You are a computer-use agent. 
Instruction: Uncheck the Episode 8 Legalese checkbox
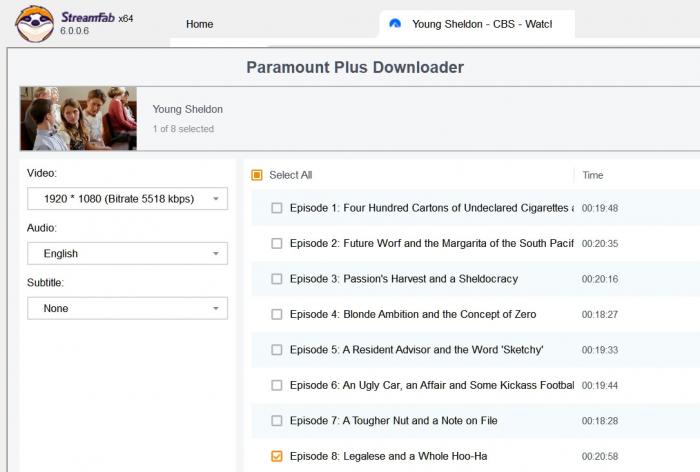pos(277,456)
